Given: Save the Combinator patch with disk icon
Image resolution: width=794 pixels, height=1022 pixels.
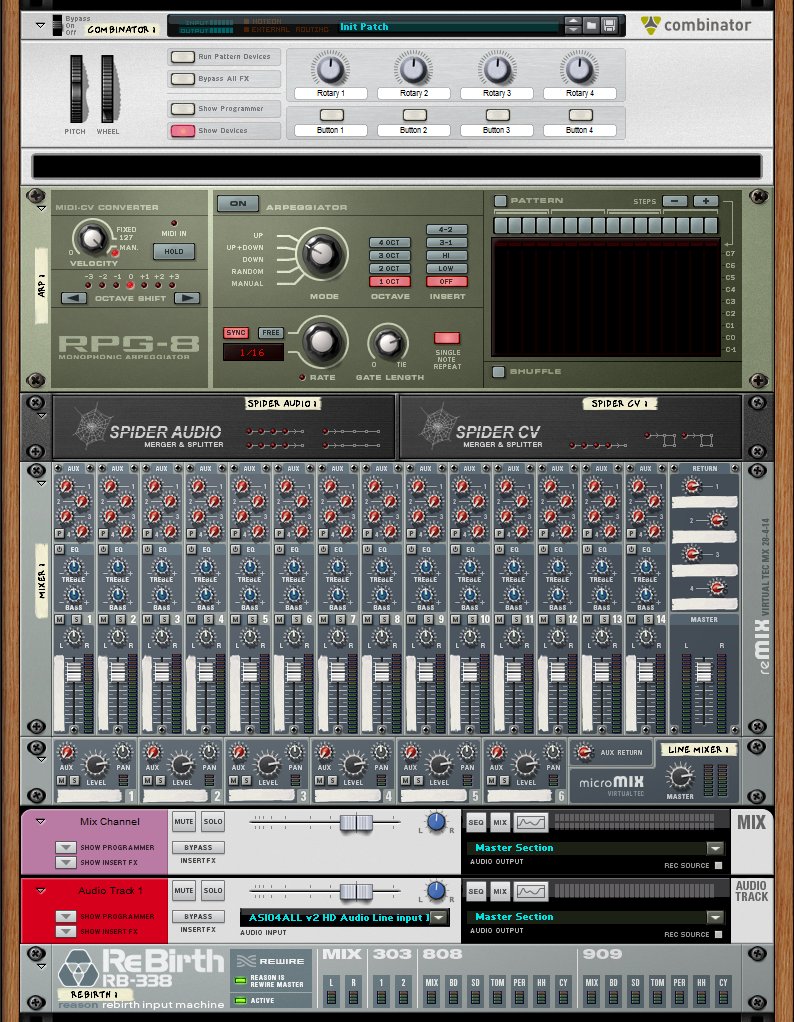Looking at the screenshot, I should pos(608,25).
